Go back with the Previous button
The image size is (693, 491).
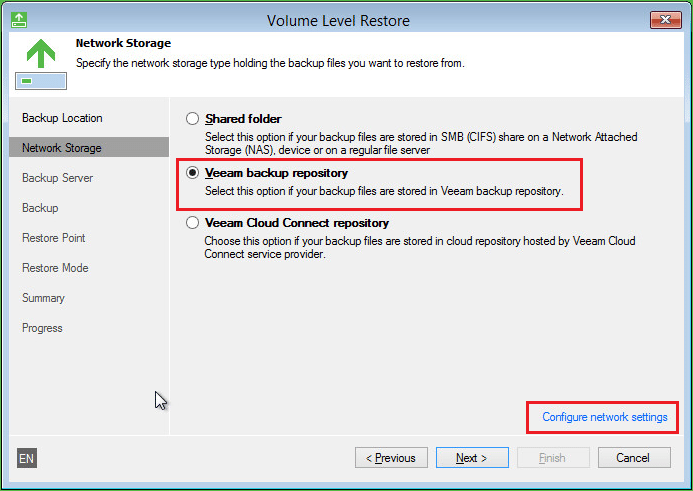391,458
